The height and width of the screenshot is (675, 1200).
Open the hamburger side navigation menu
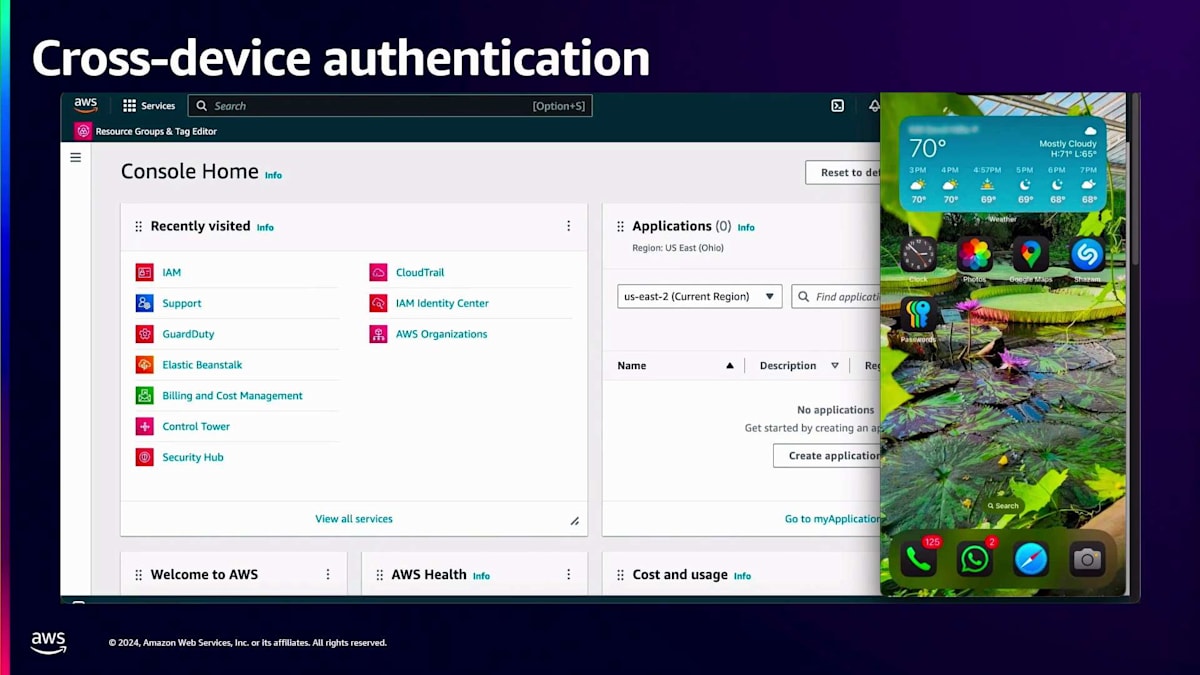(75, 157)
